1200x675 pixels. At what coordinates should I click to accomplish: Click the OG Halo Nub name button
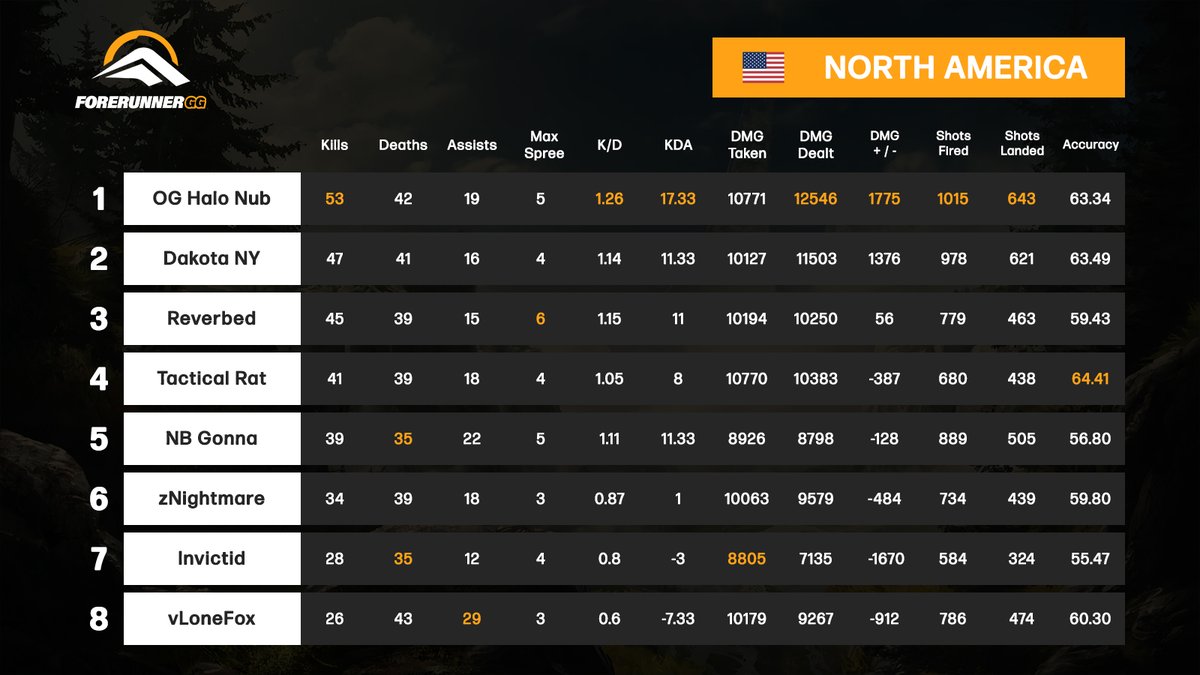pyautogui.click(x=211, y=199)
